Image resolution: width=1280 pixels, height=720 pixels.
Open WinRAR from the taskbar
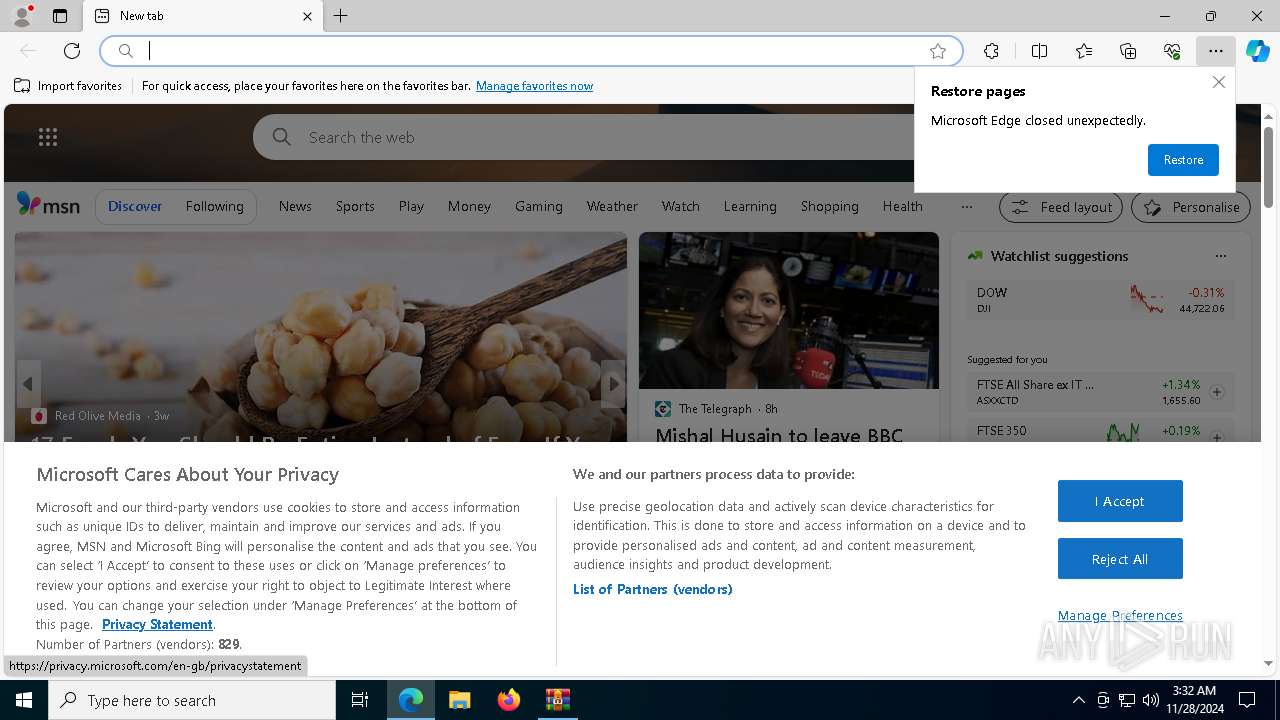tap(557, 700)
